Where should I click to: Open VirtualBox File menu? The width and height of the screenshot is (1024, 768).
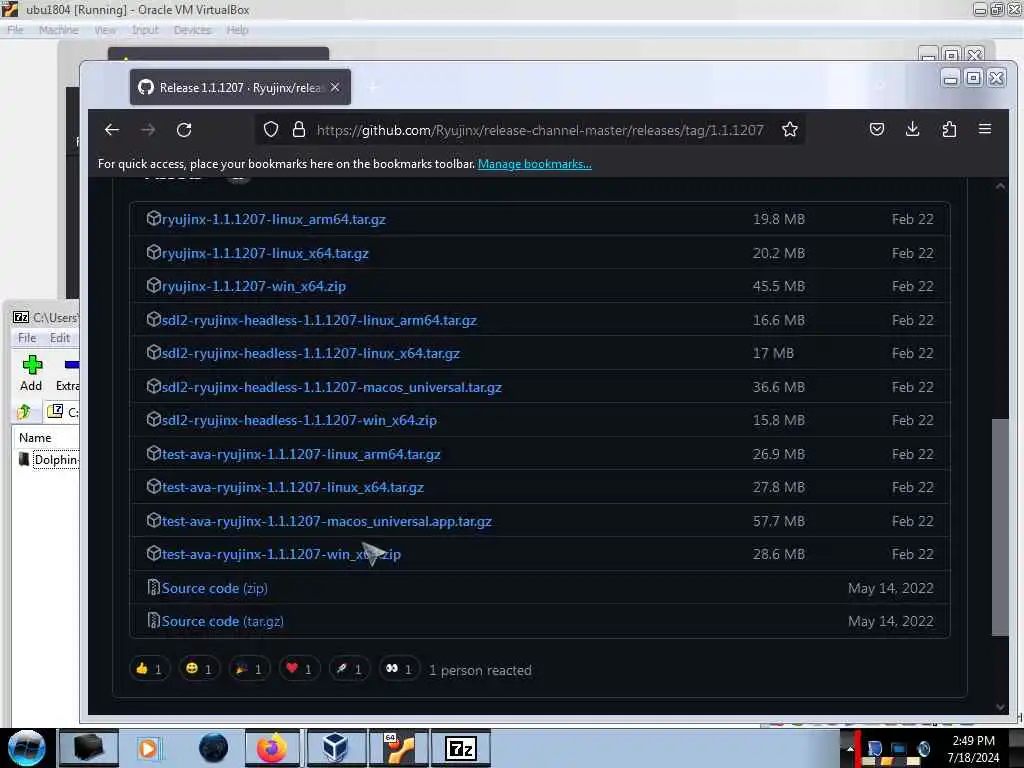[x=15, y=30]
